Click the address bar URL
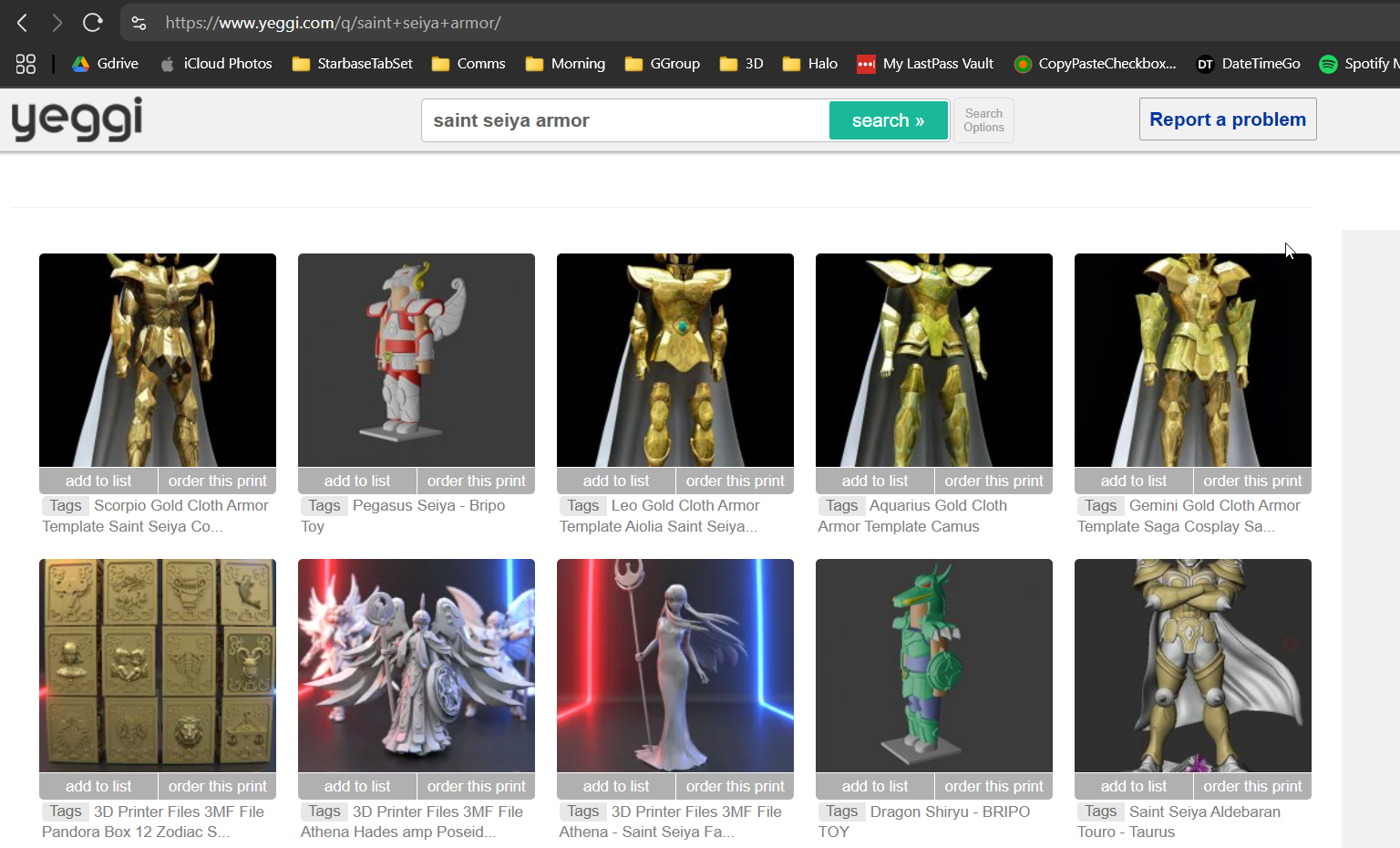This screenshot has height=848, width=1400. 333,23
